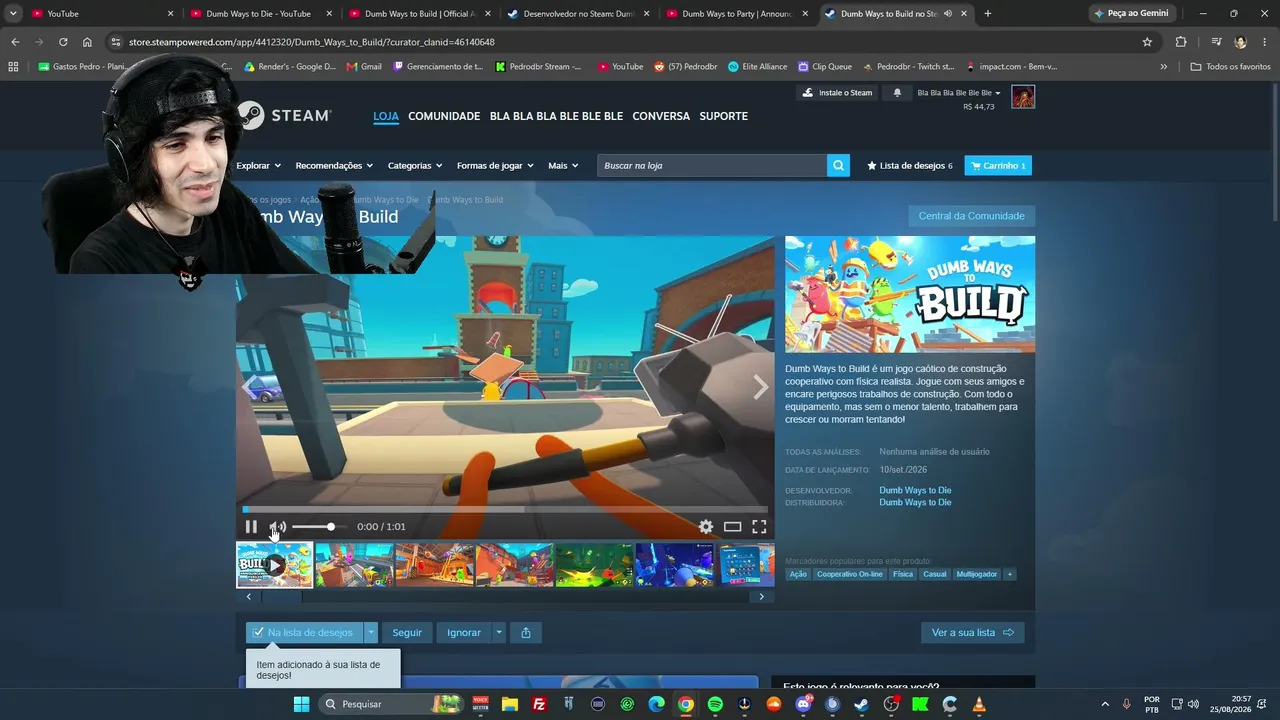Image resolution: width=1280 pixels, height=720 pixels.
Task: Reload the Steam store page
Action: coord(63,42)
